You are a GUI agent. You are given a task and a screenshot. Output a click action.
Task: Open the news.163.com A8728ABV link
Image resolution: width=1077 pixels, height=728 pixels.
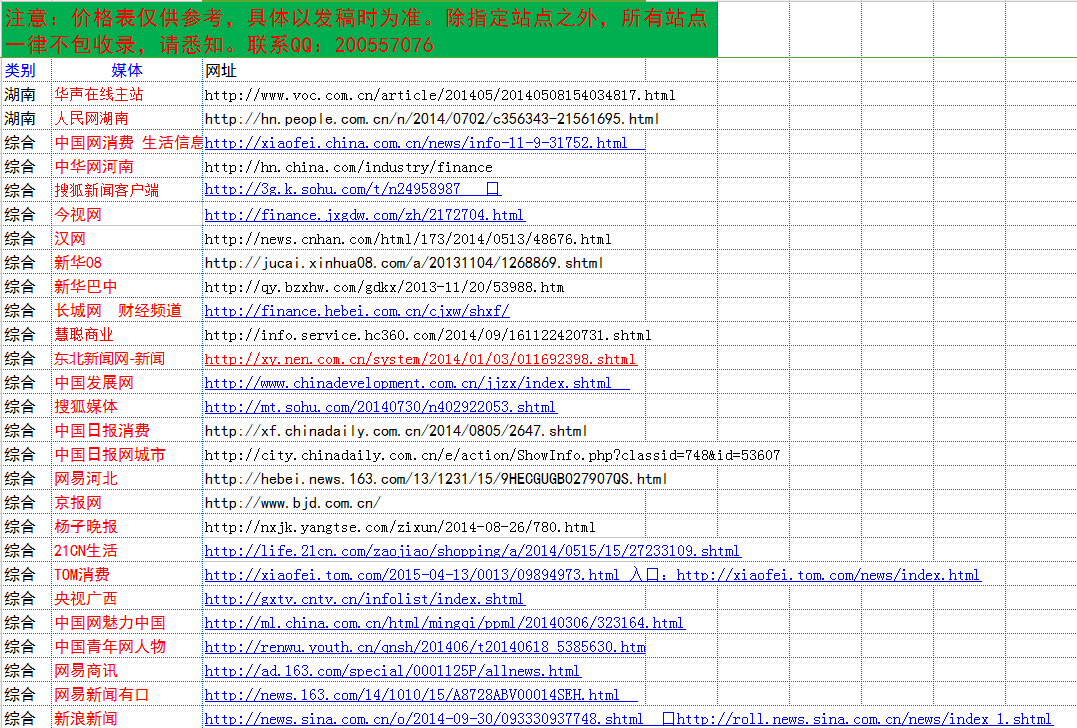(411, 695)
